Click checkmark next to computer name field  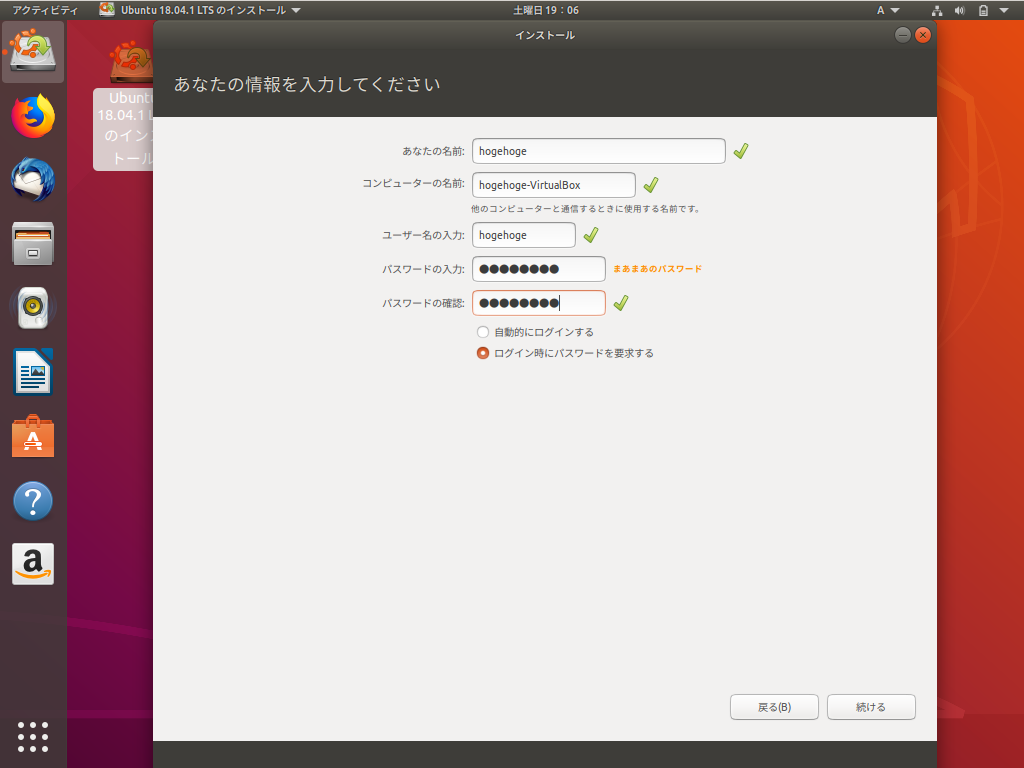coord(650,185)
